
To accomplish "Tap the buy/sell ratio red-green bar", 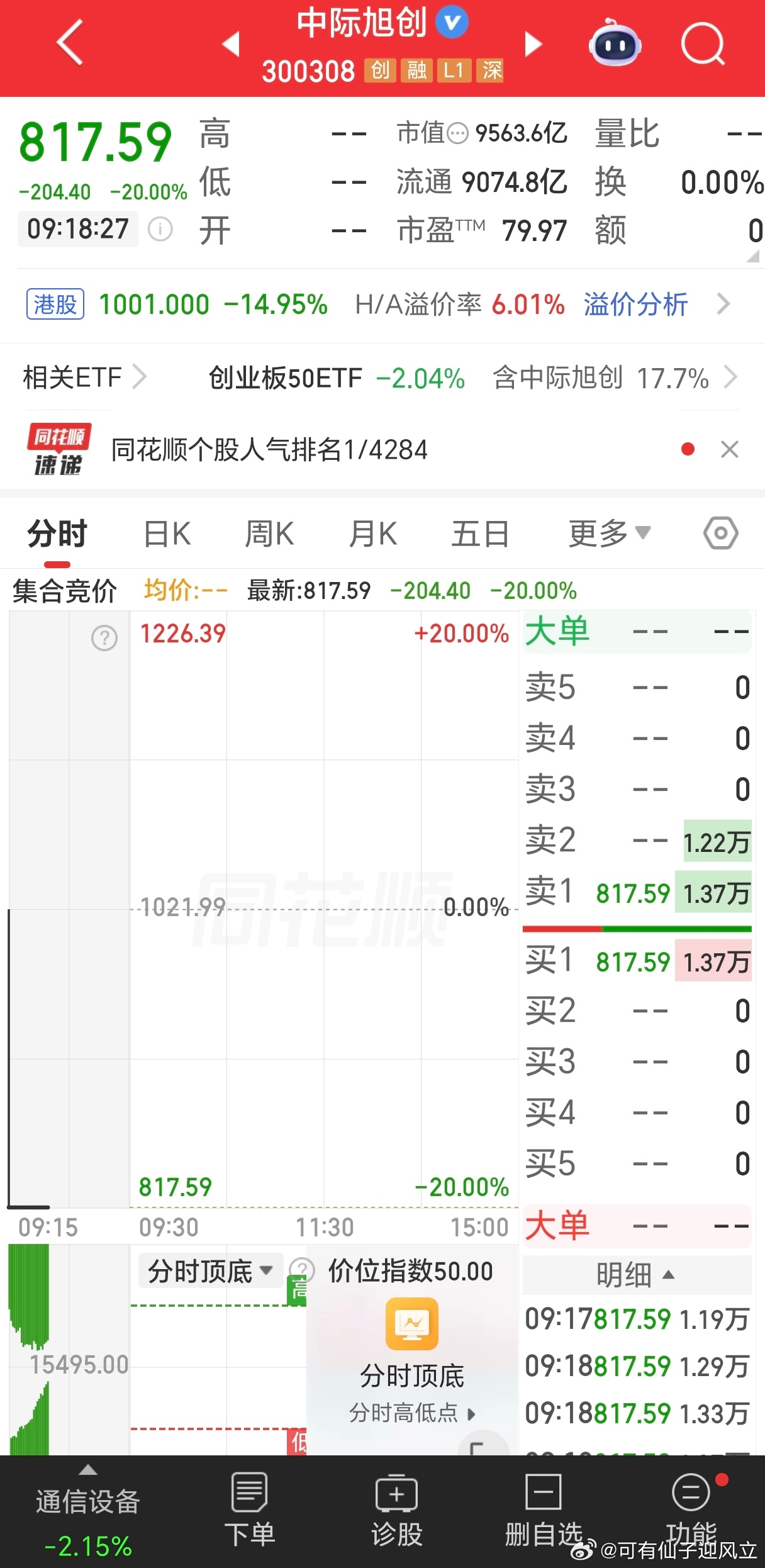I will pyautogui.click(x=637, y=929).
